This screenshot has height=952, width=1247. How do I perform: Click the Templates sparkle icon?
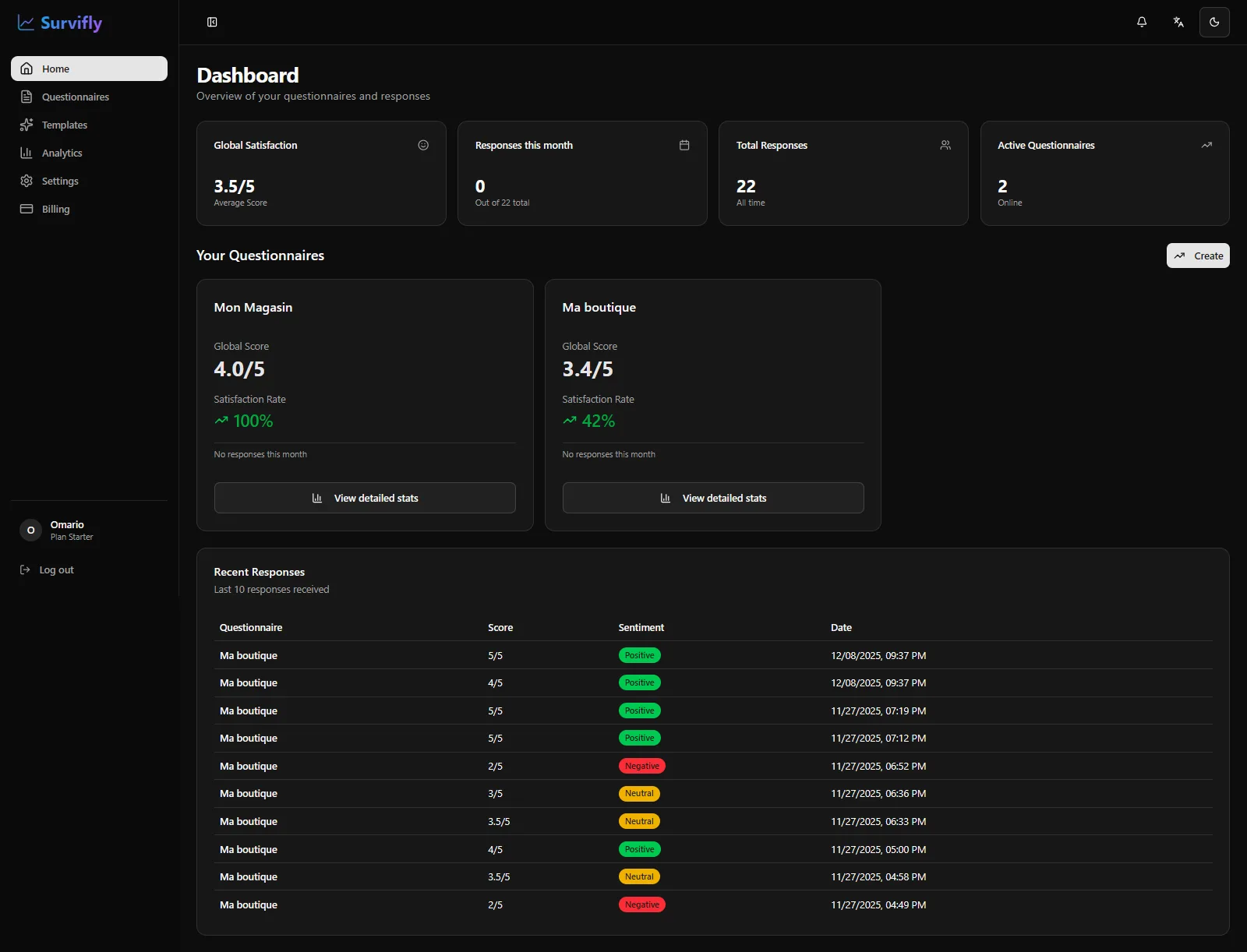point(26,125)
